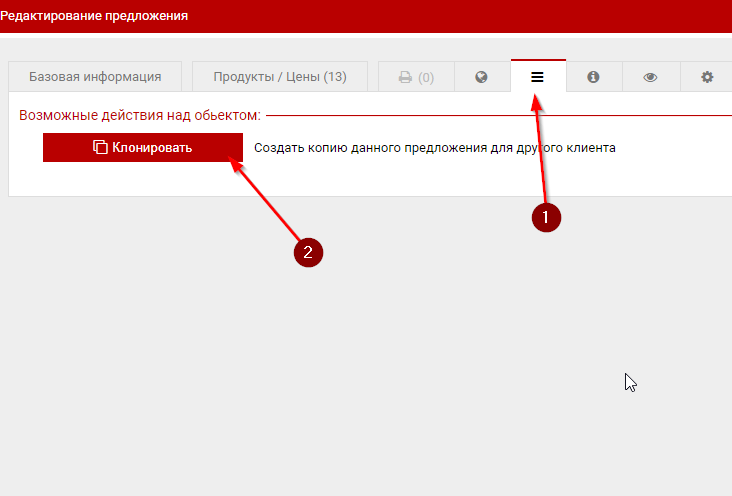Click the eye icon tab
732x496 pixels.
tap(650, 77)
